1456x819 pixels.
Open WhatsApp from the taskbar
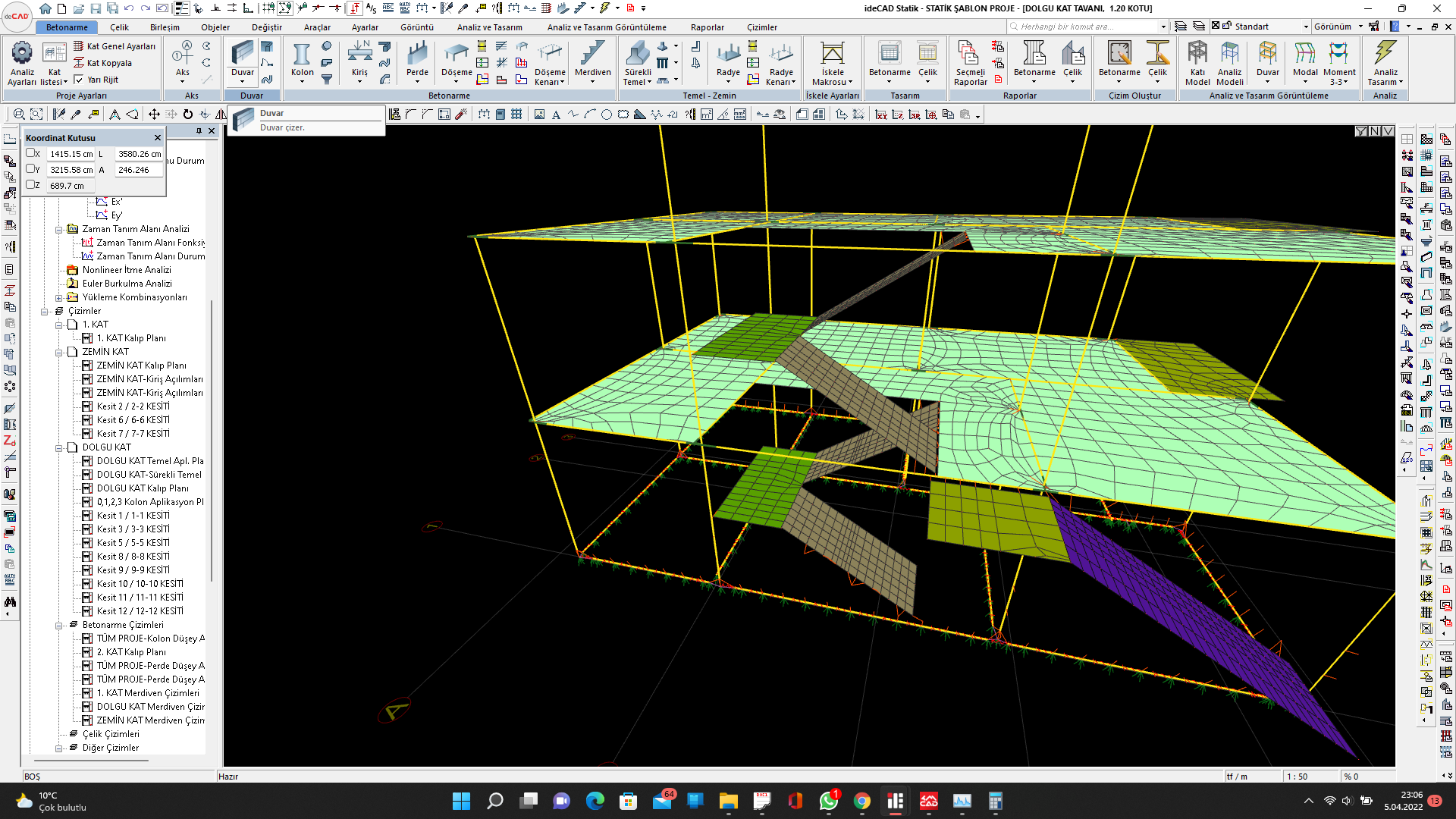829,801
